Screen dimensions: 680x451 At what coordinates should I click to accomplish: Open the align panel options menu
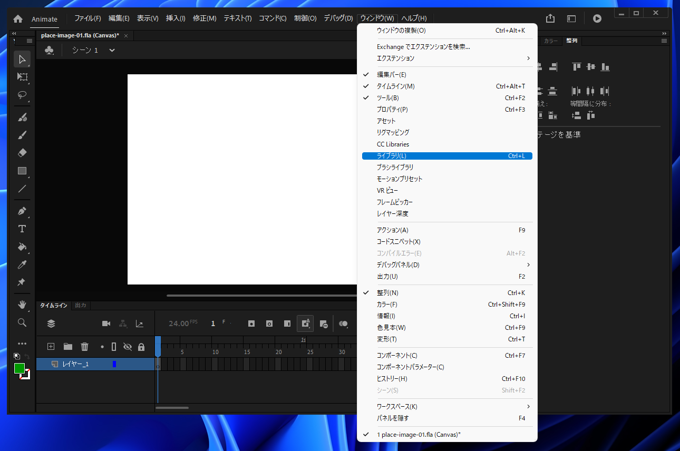coord(664,41)
